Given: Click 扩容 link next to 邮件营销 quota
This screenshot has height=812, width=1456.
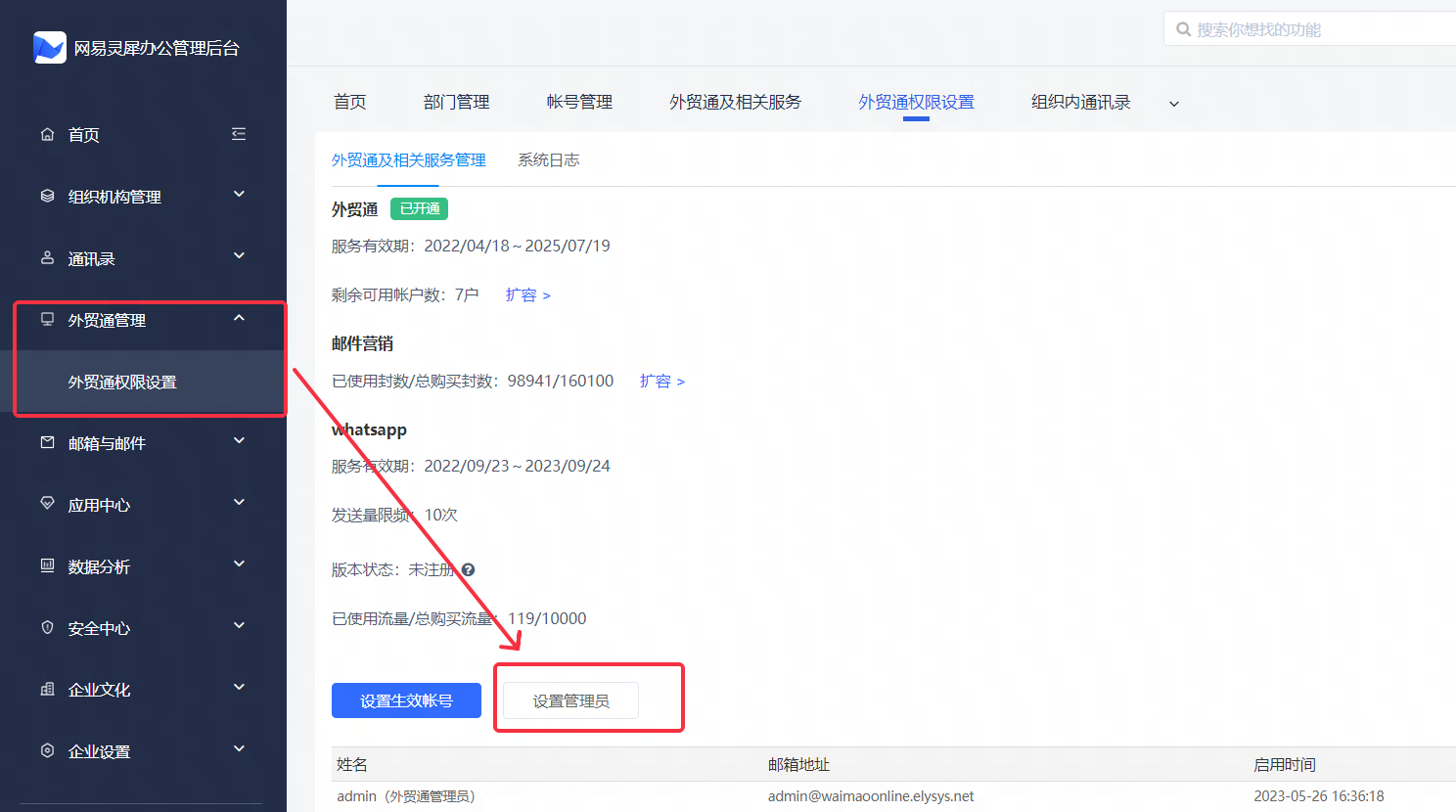Looking at the screenshot, I should pos(662,381).
